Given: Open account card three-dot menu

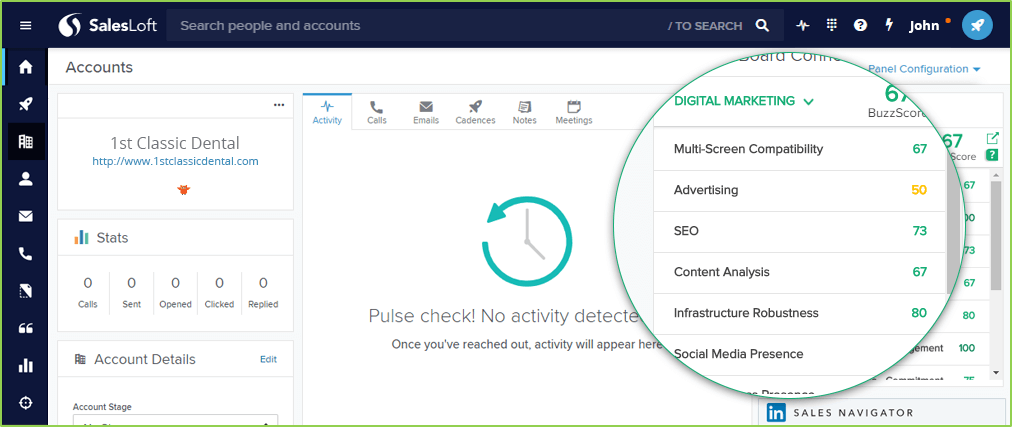Looking at the screenshot, I should pos(279,104).
